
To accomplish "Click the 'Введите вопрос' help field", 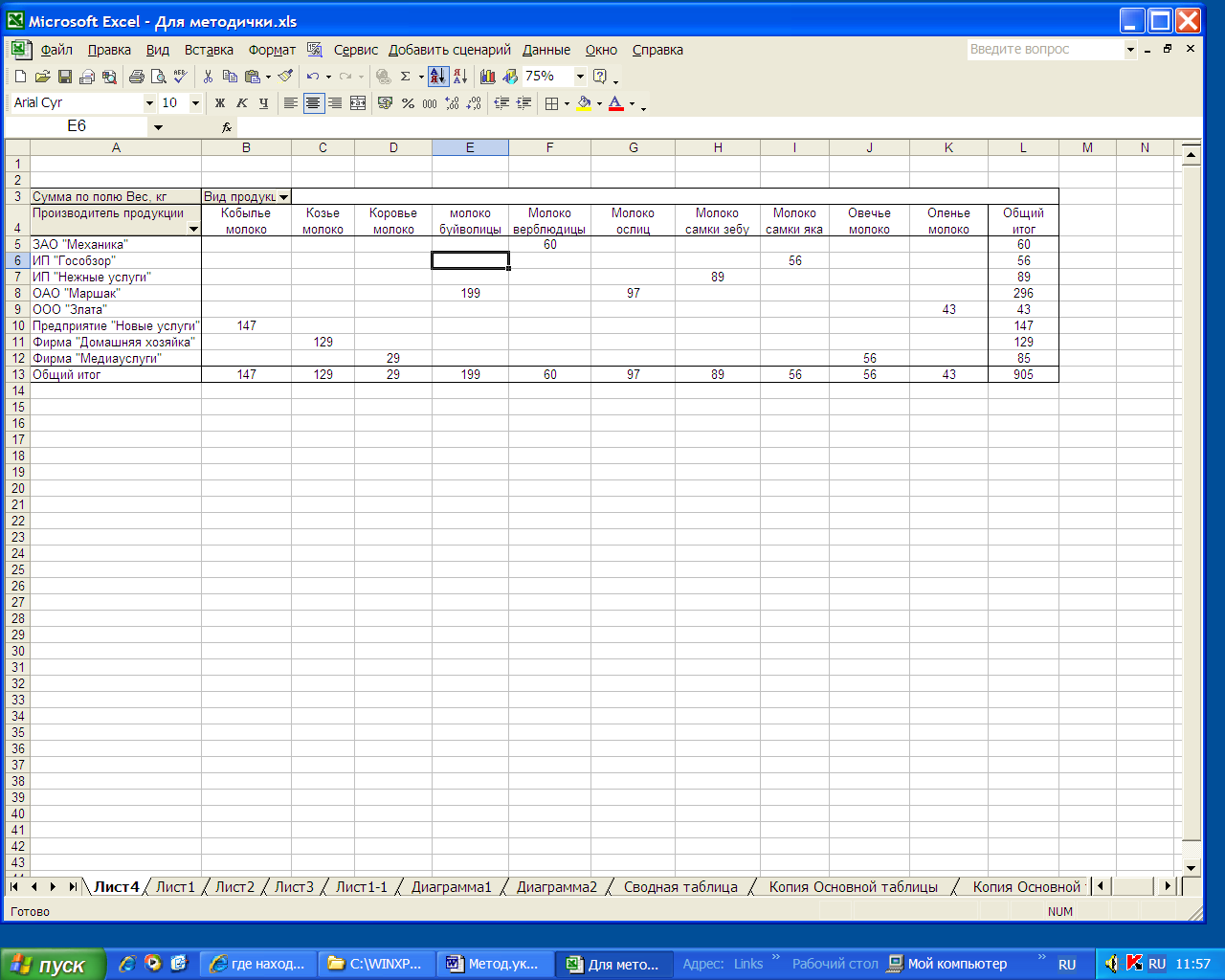I will pyautogui.click(x=1045, y=49).
